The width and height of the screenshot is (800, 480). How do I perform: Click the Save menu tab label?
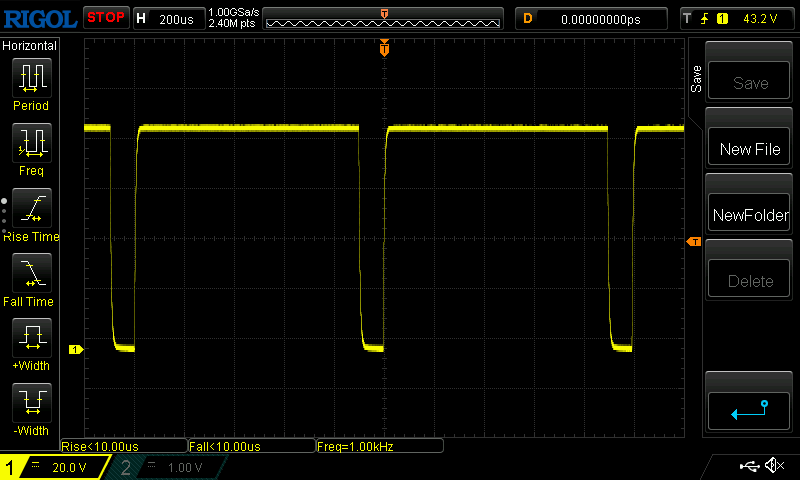(x=696, y=79)
